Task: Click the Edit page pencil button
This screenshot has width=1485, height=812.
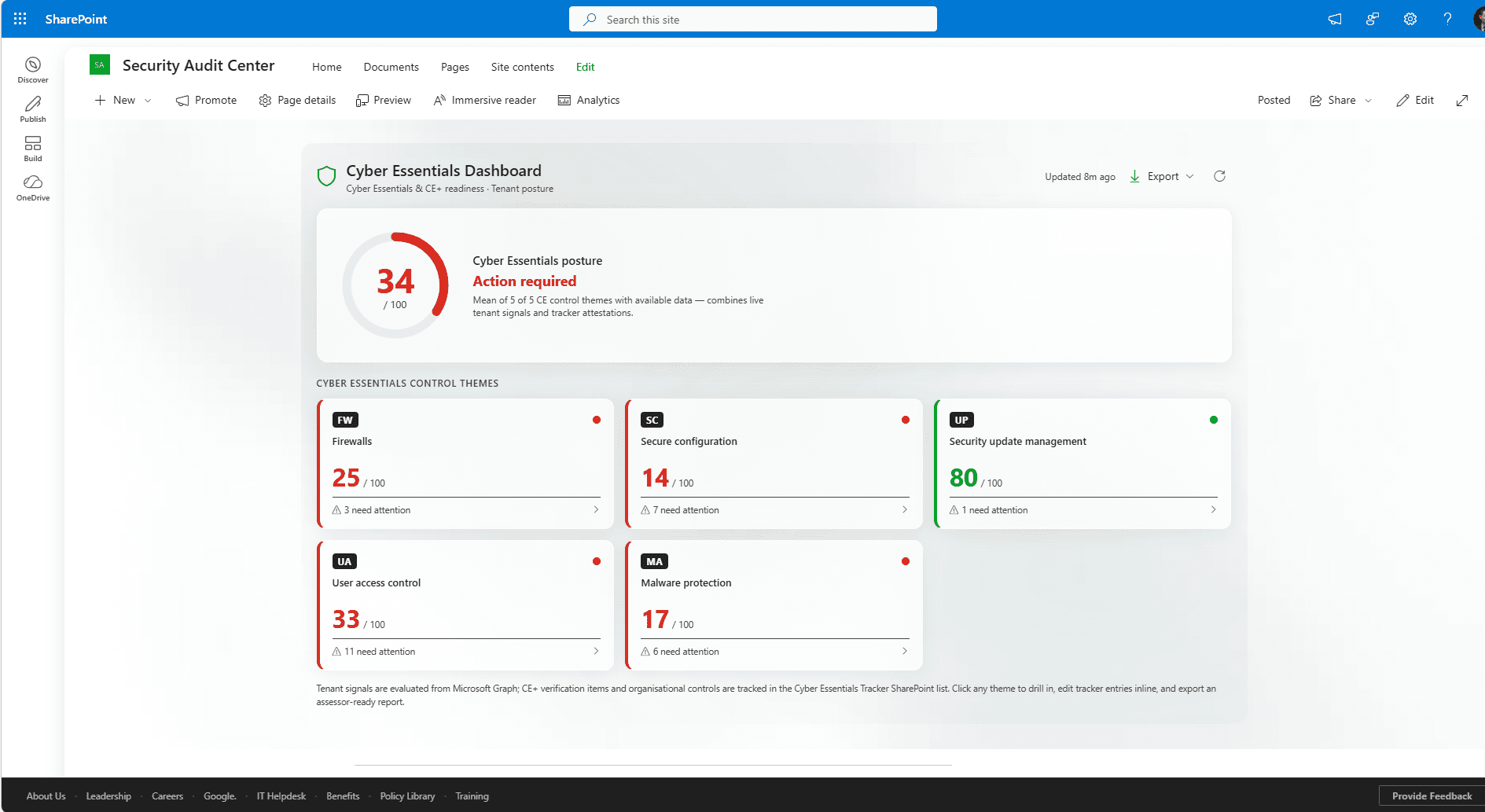Action: coord(1415,100)
